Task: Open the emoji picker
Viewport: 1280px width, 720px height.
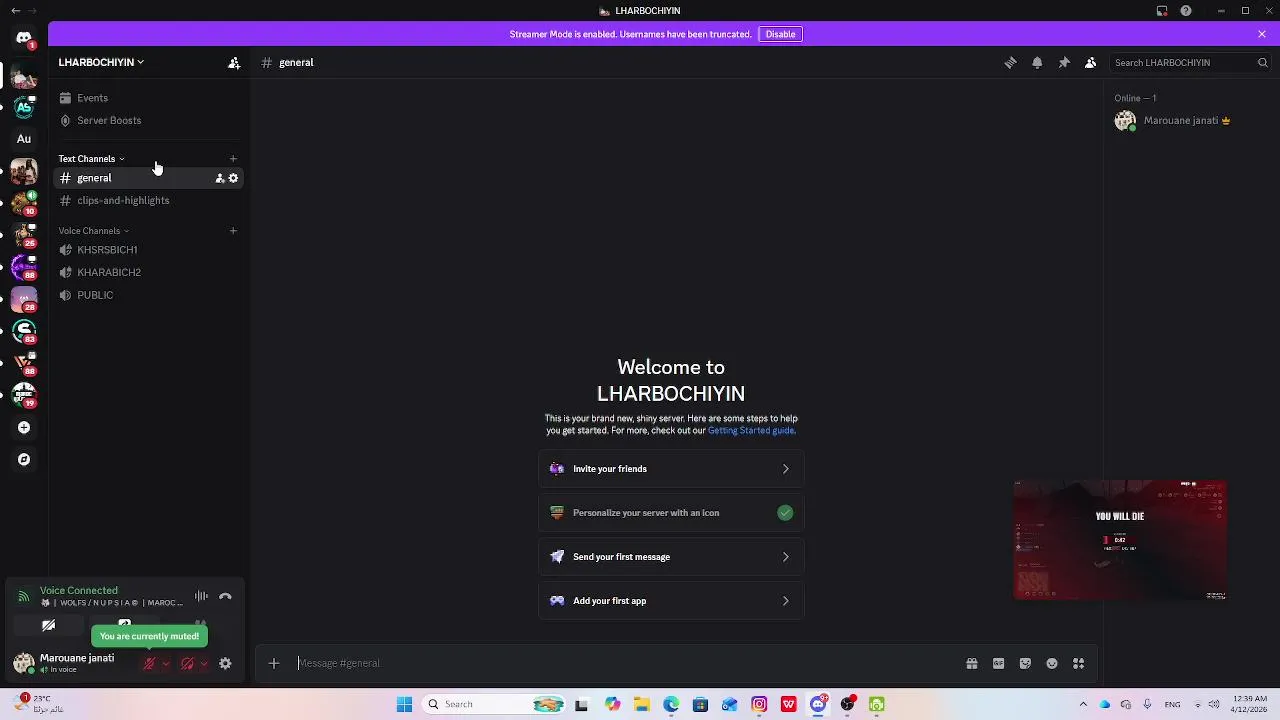Action: tap(1052, 663)
